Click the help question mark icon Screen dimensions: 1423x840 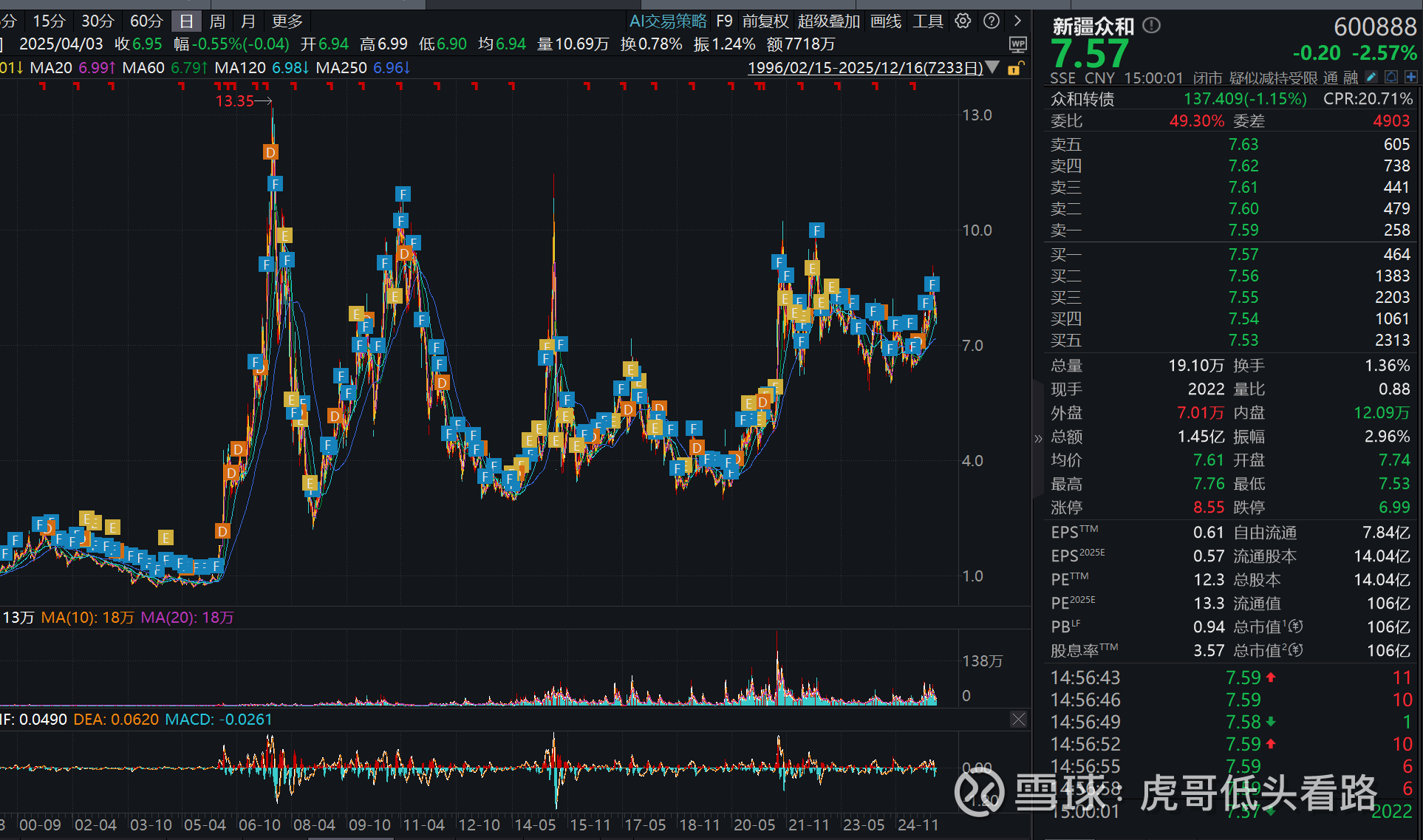click(992, 21)
